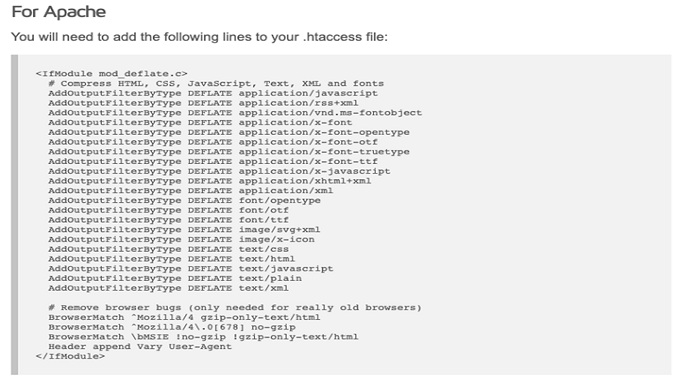
Task: Click the application/vnd.ms-fontobject line
Action: tap(235, 112)
